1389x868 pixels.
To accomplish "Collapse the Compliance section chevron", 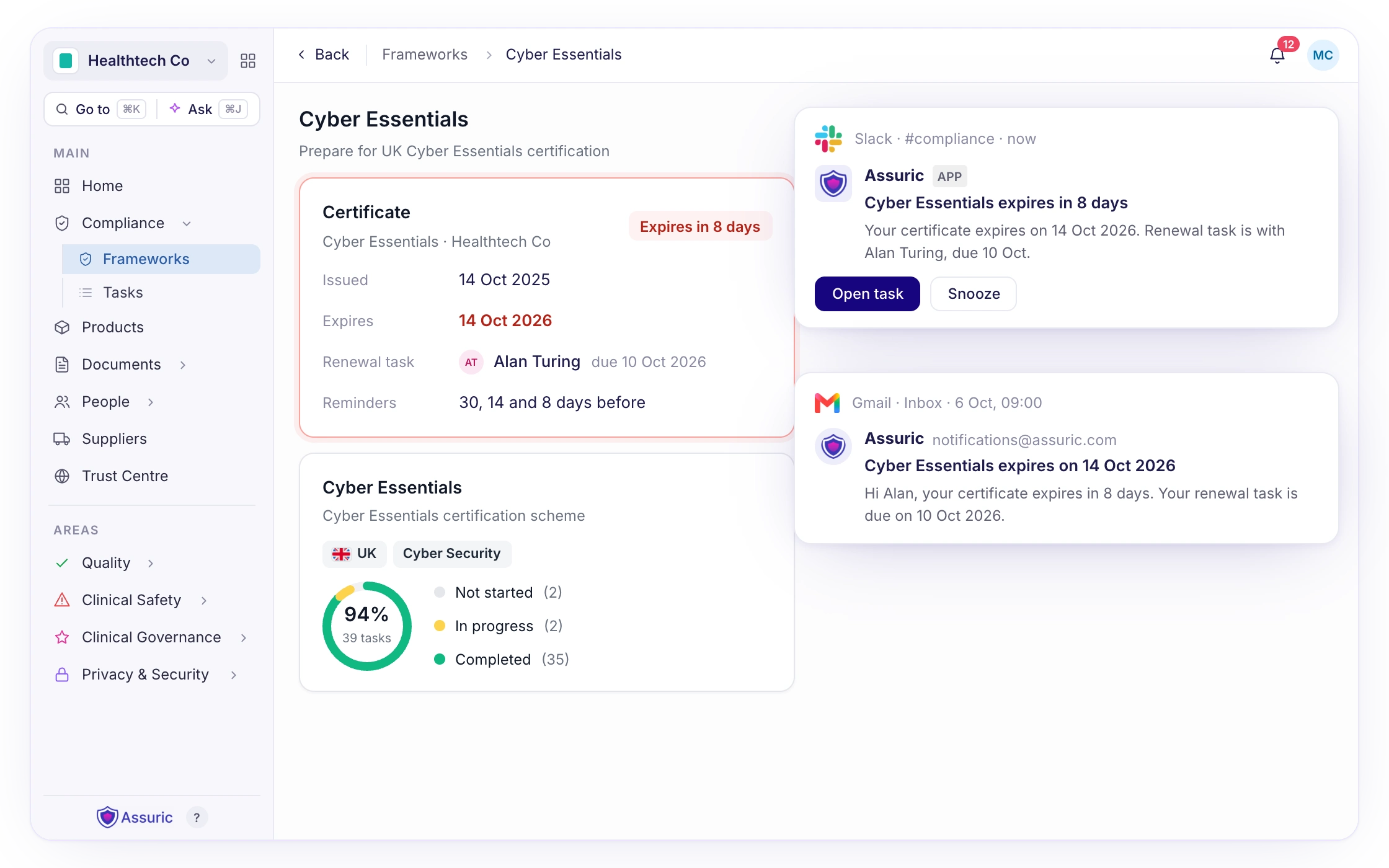I will click(x=187, y=223).
